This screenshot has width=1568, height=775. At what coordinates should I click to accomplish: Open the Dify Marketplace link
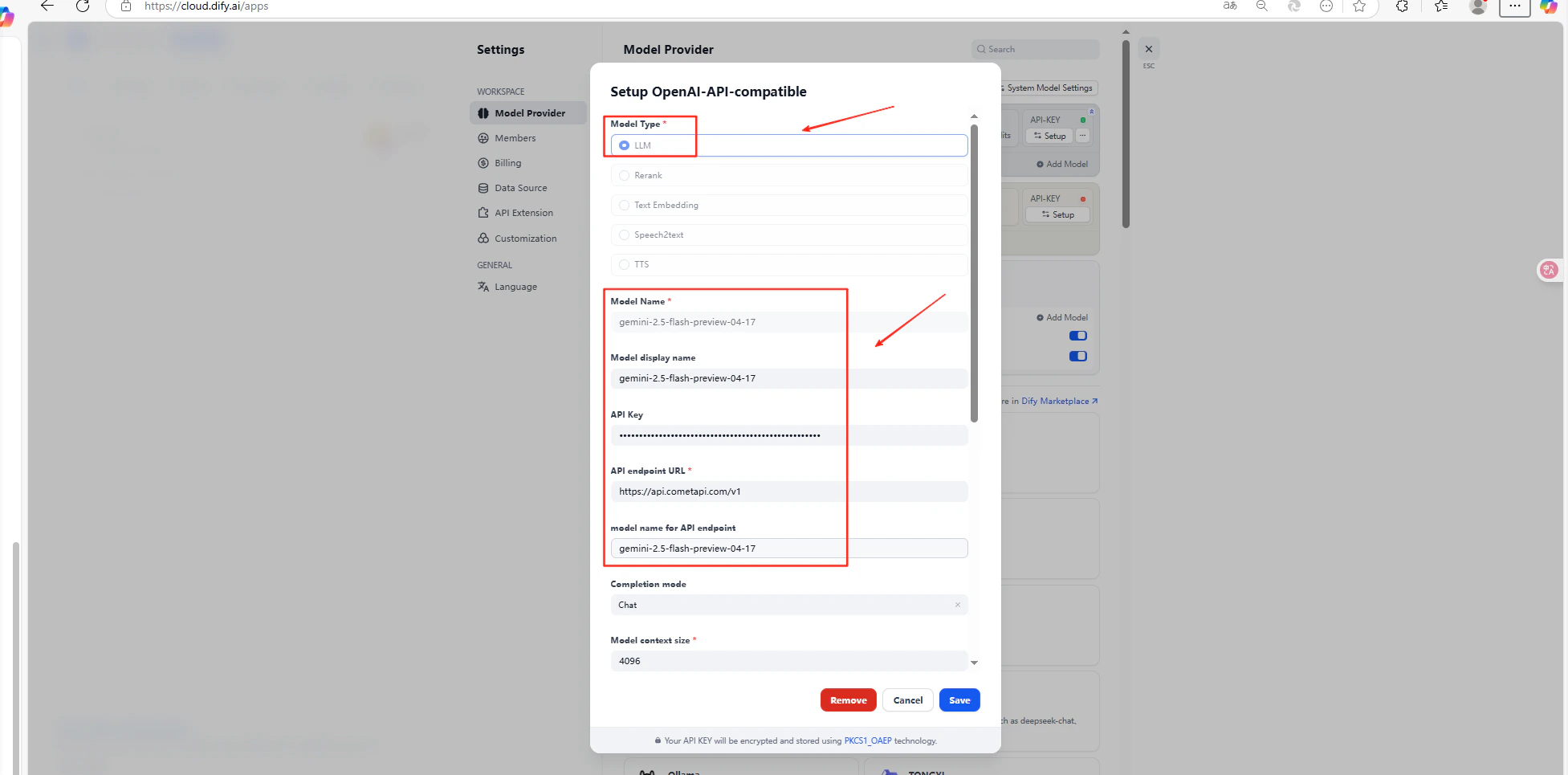coord(1054,401)
